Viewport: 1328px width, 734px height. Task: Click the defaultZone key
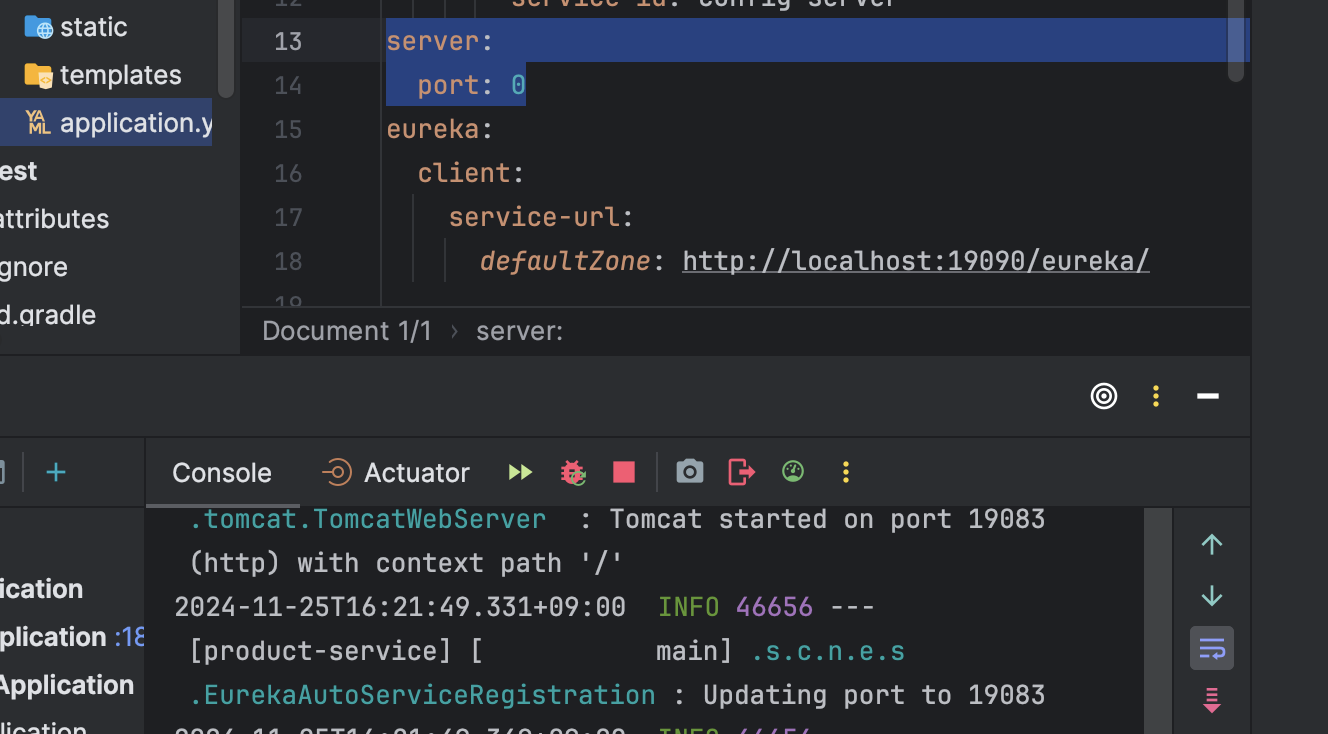click(x=565, y=261)
